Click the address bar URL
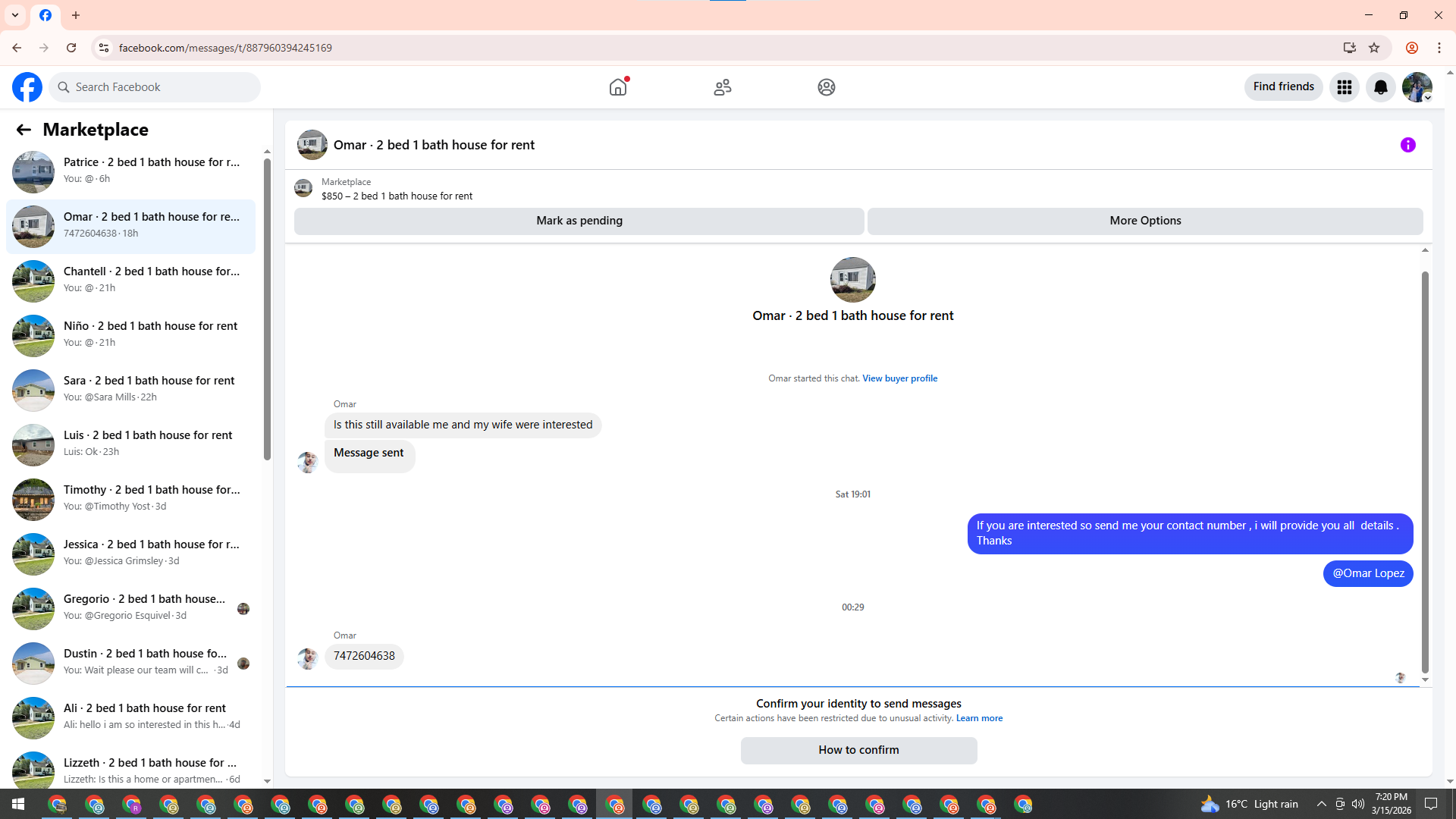Image resolution: width=1456 pixels, height=819 pixels. point(225,48)
